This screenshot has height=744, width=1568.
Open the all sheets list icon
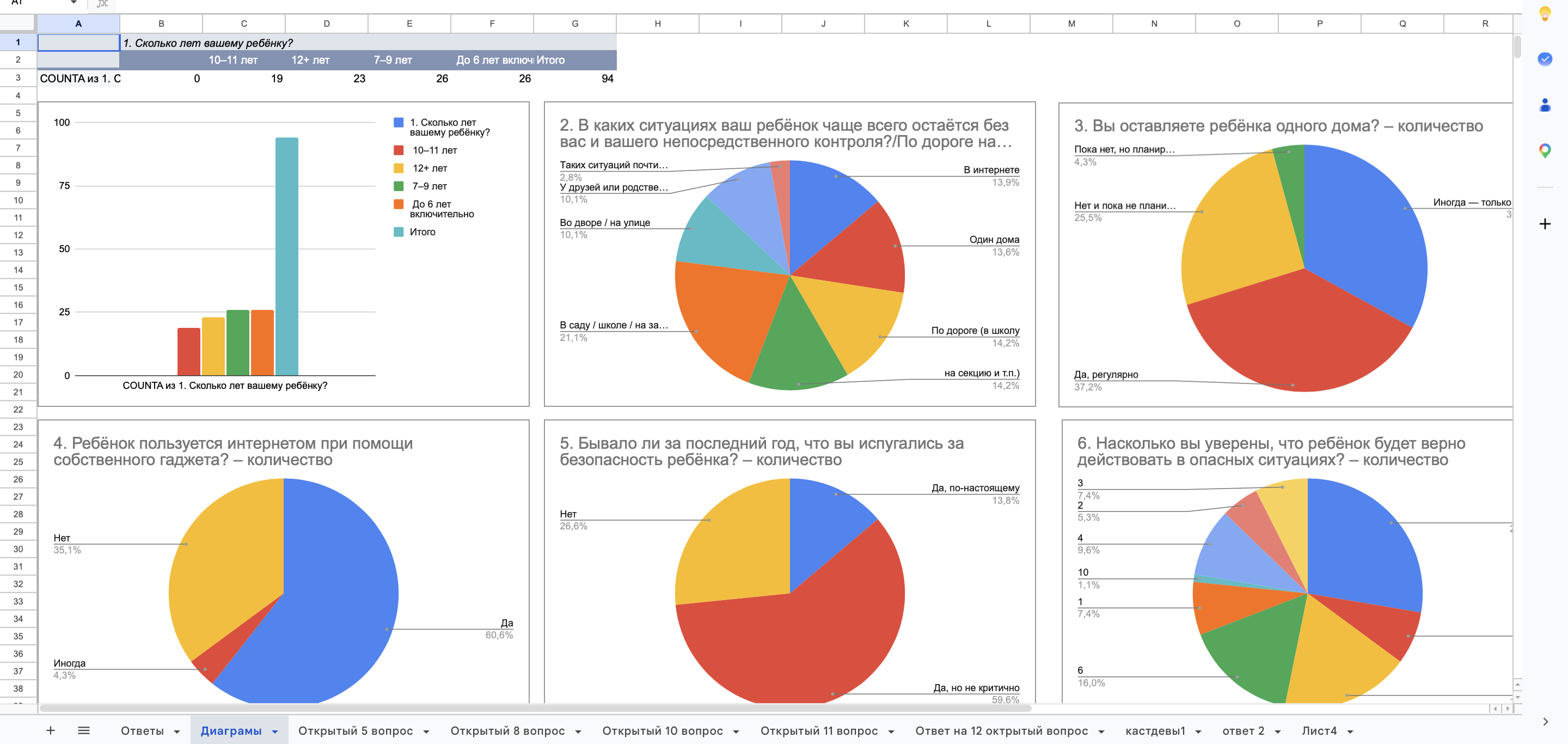(84, 730)
